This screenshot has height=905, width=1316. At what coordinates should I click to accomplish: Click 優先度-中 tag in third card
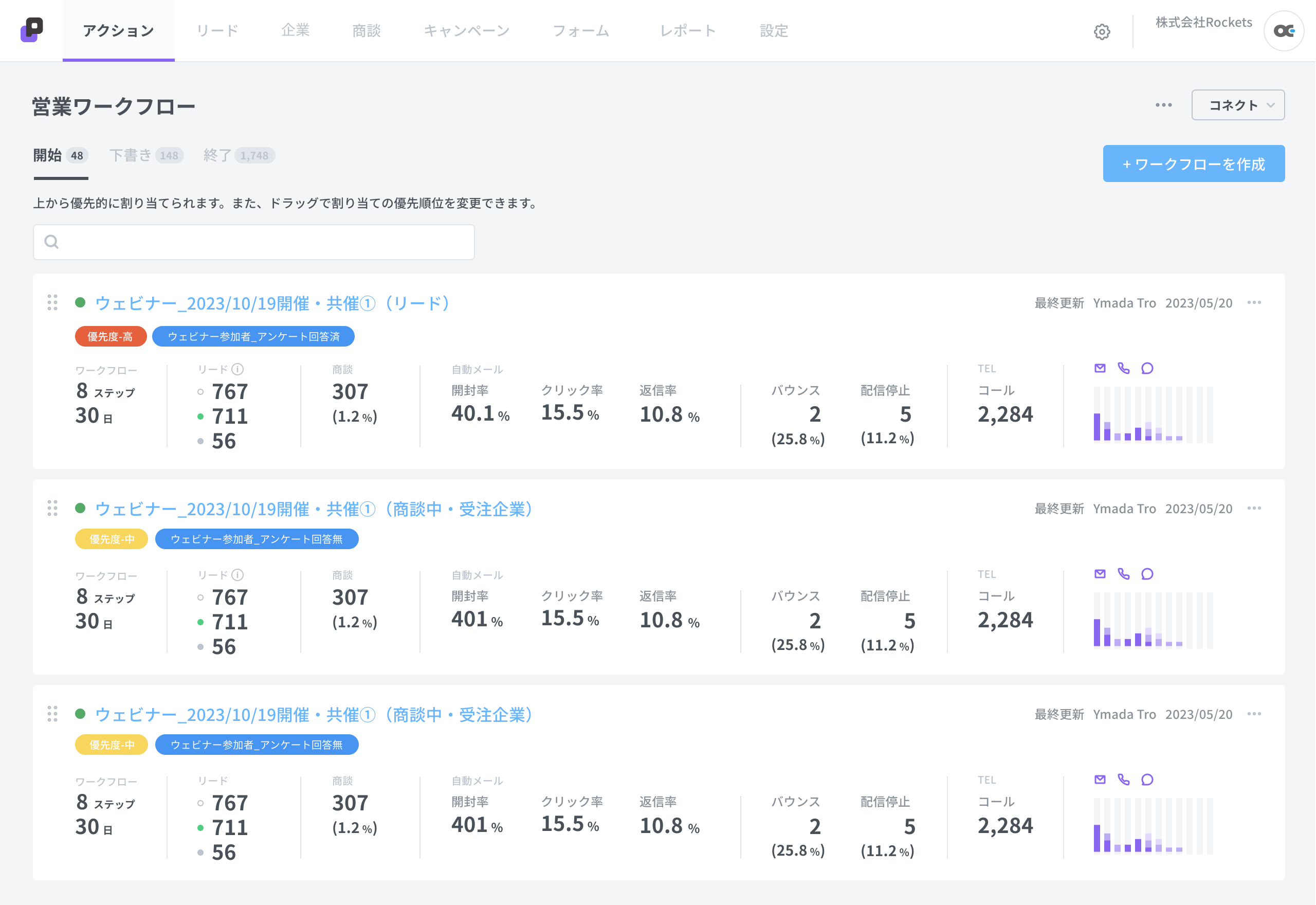tap(112, 745)
